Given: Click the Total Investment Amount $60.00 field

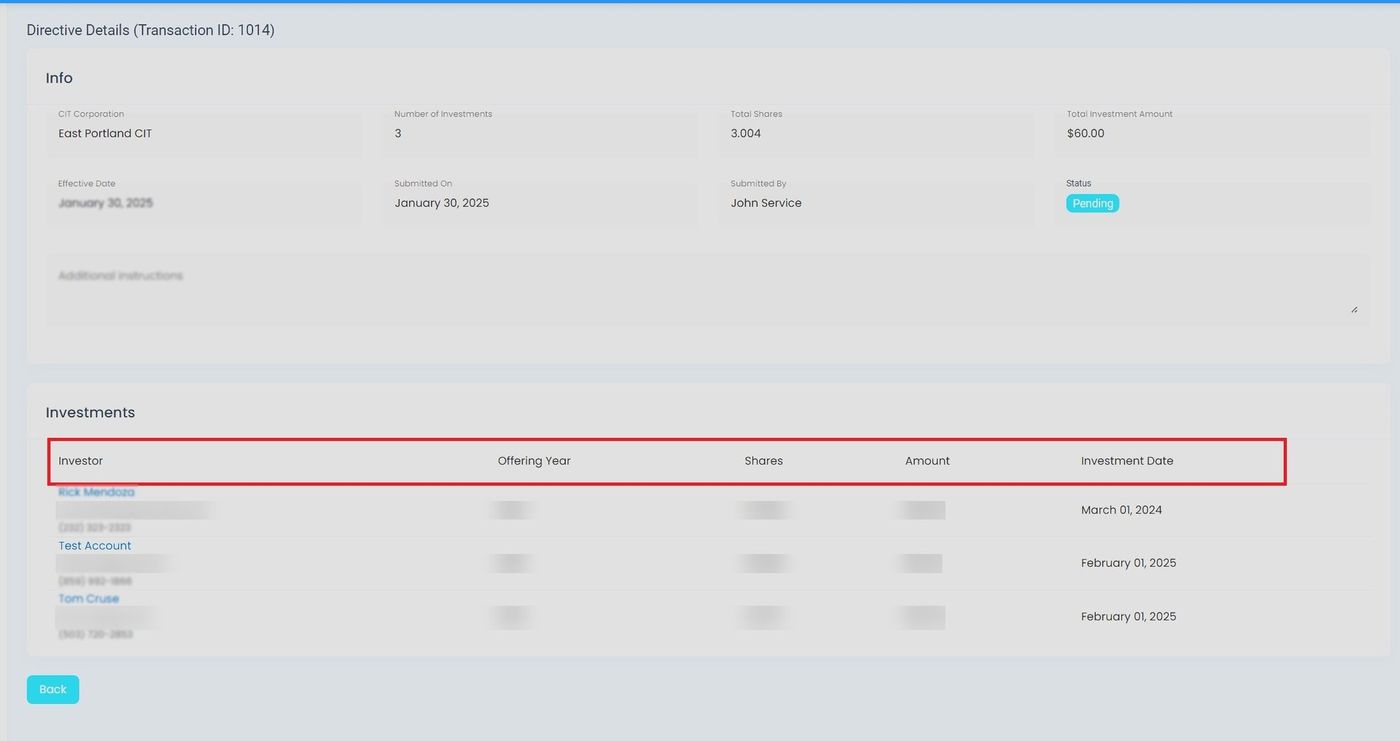Looking at the screenshot, I should 1212,133.
